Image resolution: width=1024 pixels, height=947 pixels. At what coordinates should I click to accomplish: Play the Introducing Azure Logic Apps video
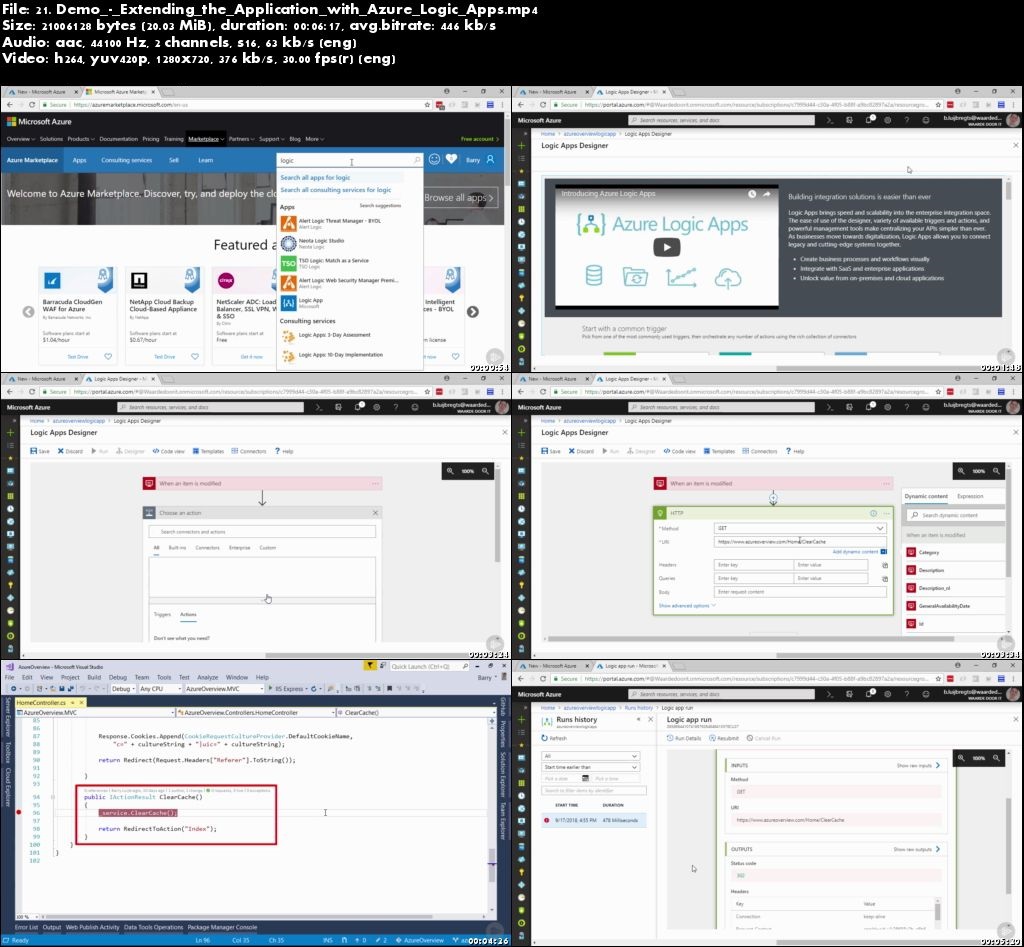[x=667, y=247]
